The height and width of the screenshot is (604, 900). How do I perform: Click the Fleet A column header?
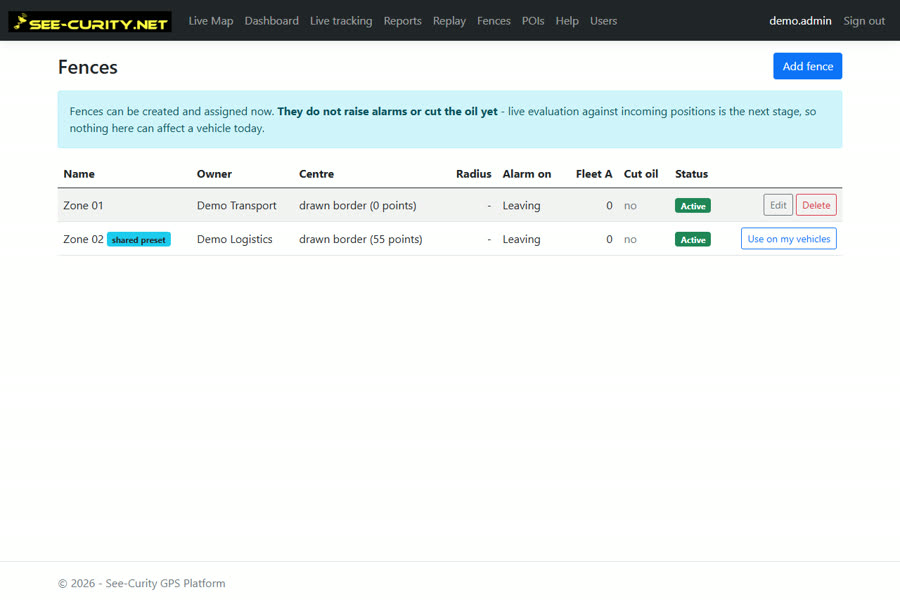594,174
